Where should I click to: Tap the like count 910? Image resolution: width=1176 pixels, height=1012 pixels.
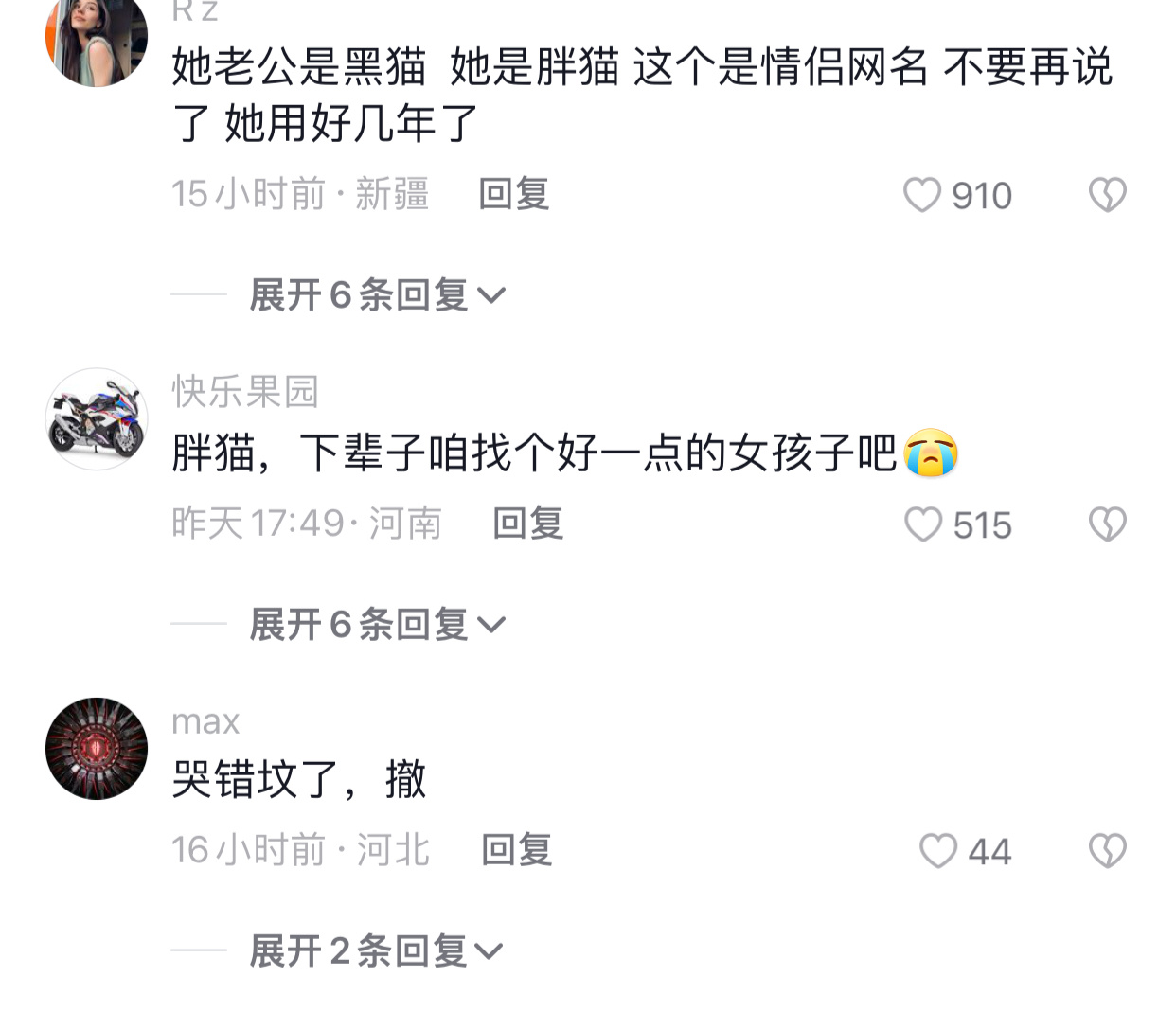point(982,196)
